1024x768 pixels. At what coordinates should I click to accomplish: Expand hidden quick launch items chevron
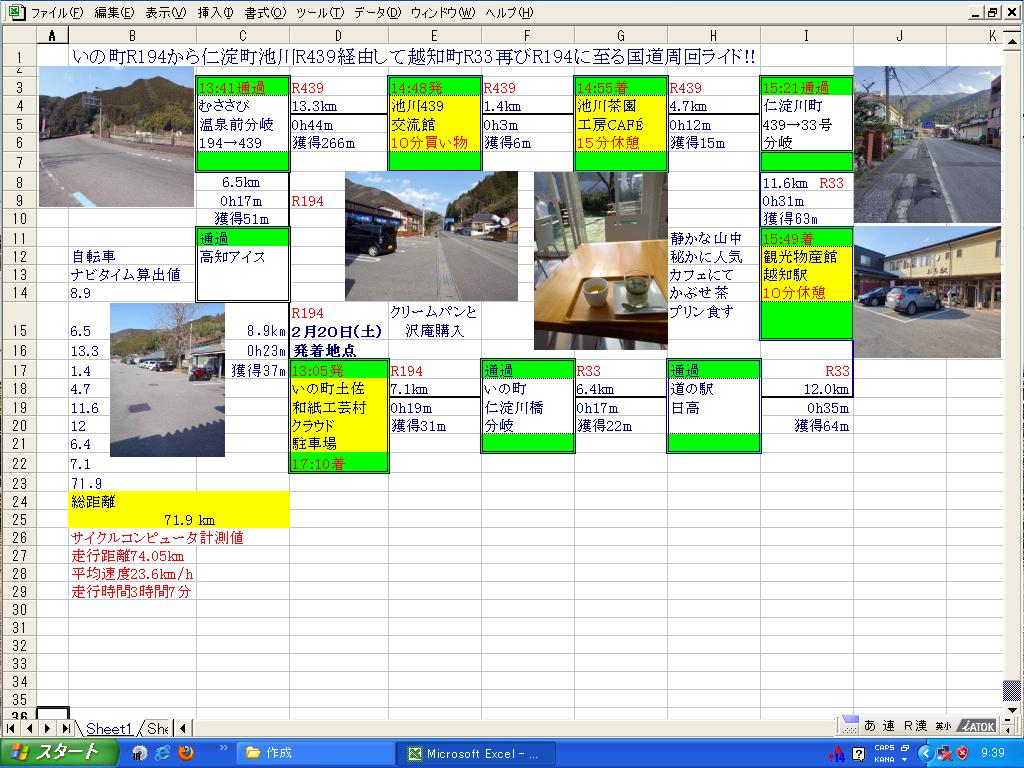point(223,748)
